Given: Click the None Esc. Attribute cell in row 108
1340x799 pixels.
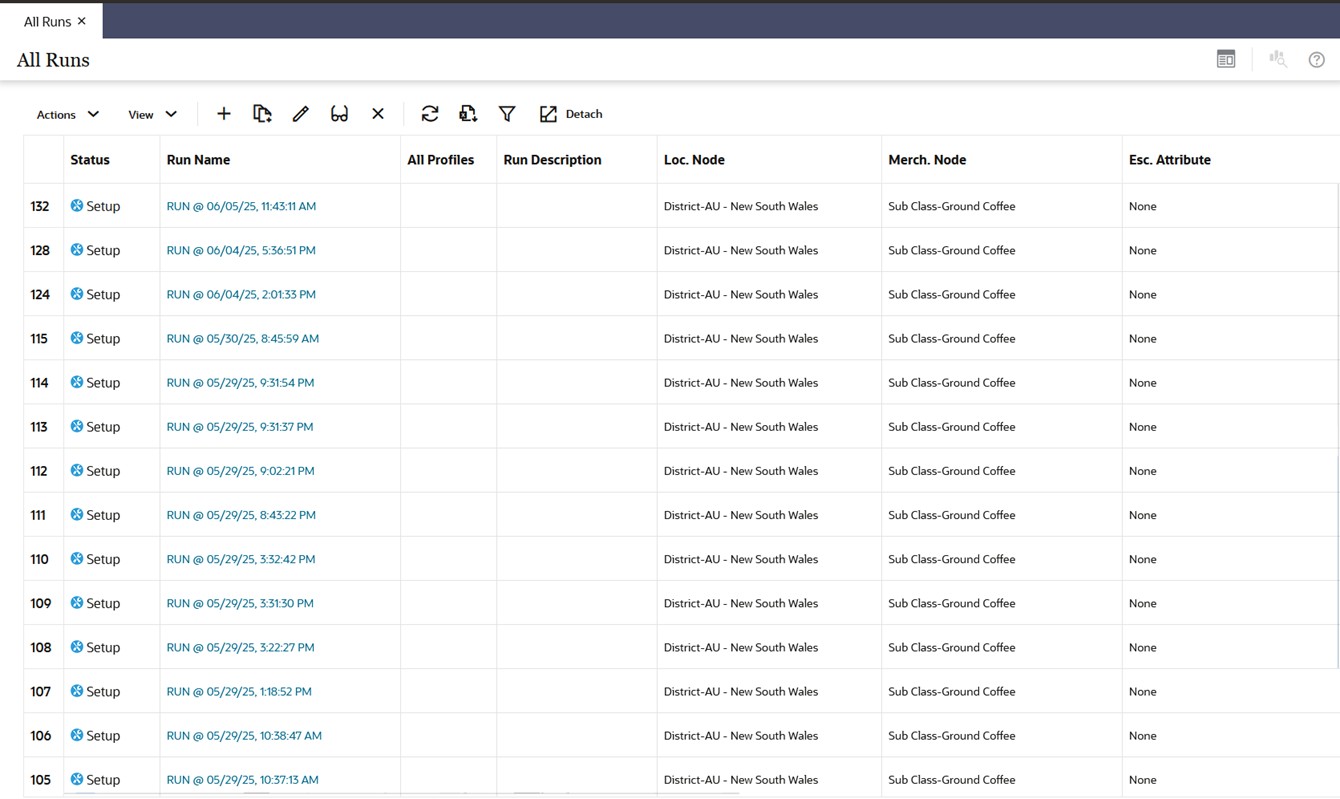Looking at the screenshot, I should [1143, 646].
